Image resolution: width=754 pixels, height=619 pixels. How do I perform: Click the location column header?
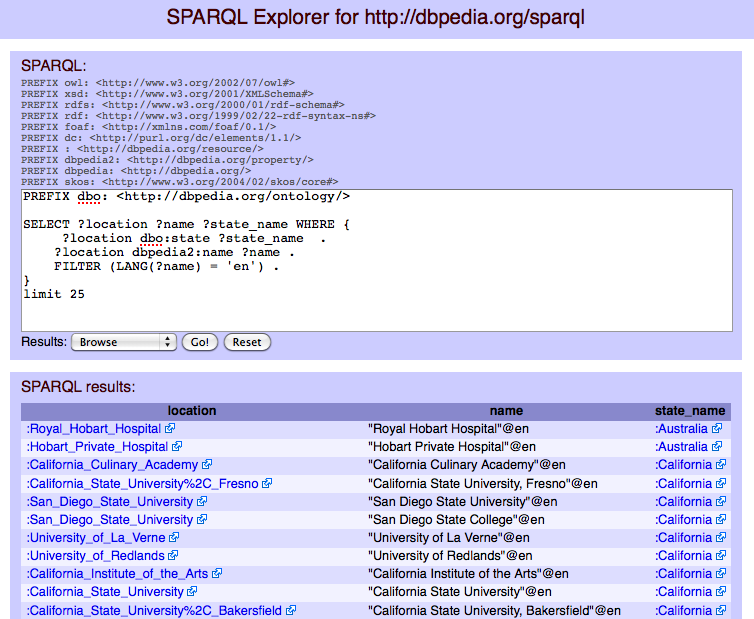[x=191, y=411]
